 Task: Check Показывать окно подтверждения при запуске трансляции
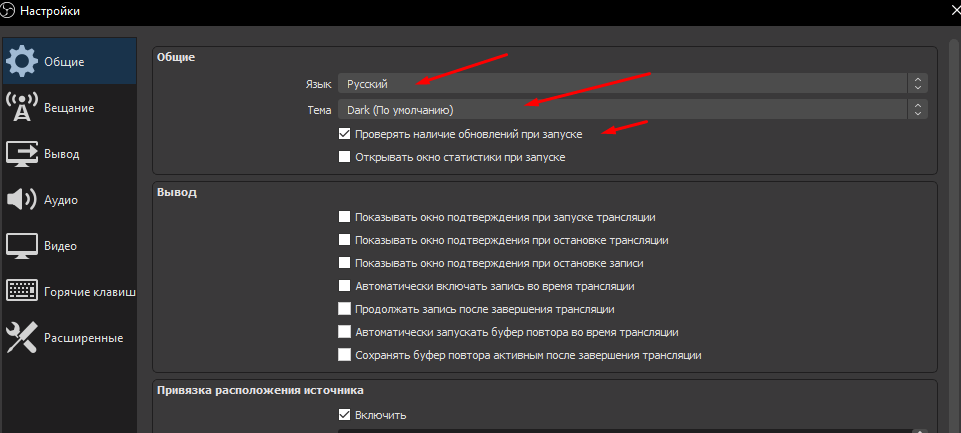click(x=345, y=216)
